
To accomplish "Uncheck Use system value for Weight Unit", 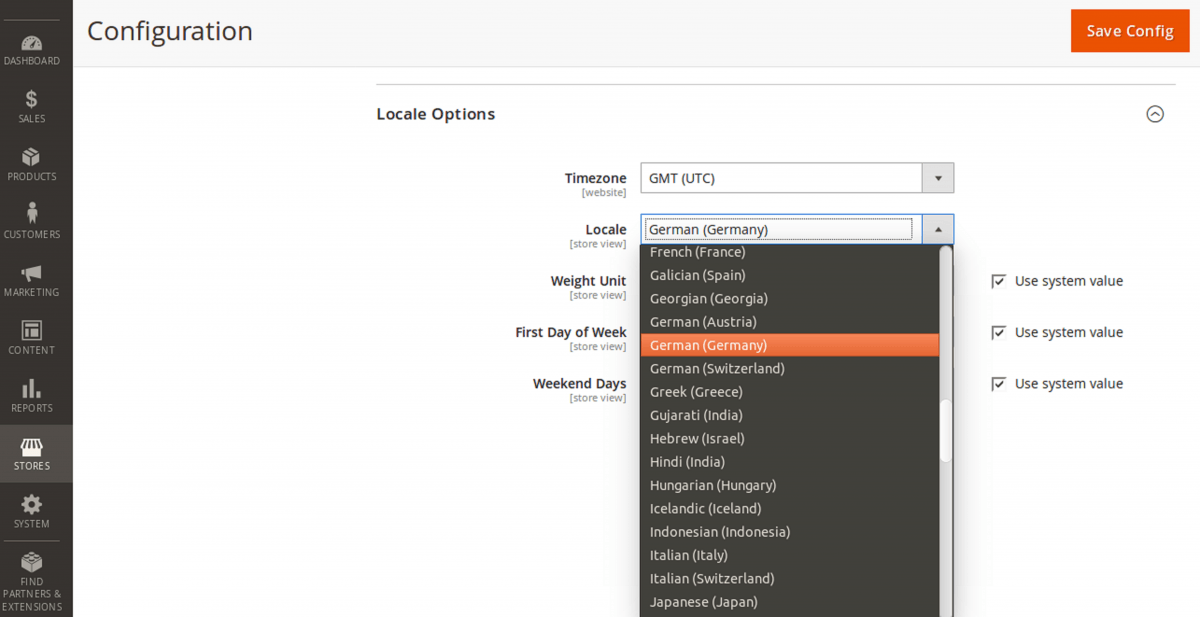I will [x=998, y=281].
